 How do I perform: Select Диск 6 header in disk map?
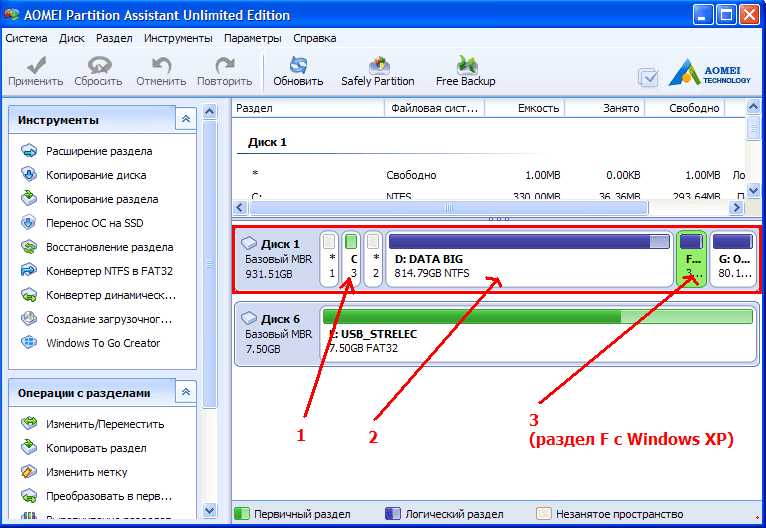pyautogui.click(x=277, y=334)
